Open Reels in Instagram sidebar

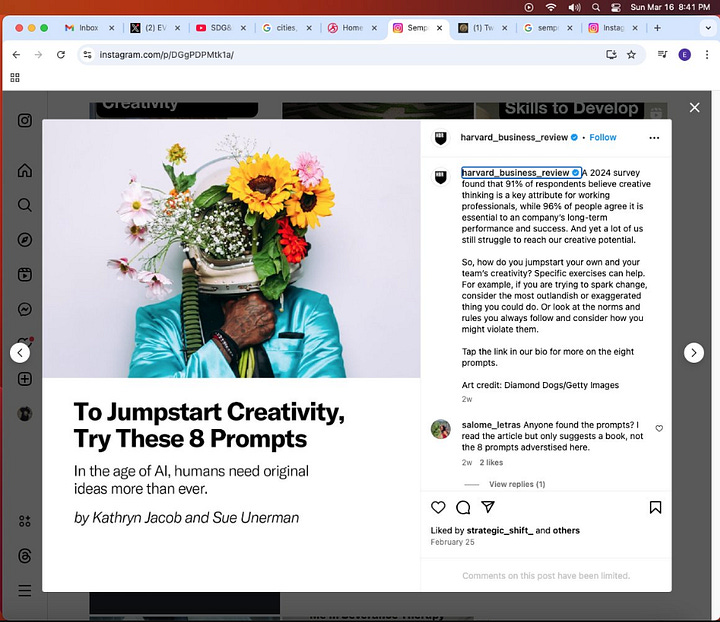25,275
